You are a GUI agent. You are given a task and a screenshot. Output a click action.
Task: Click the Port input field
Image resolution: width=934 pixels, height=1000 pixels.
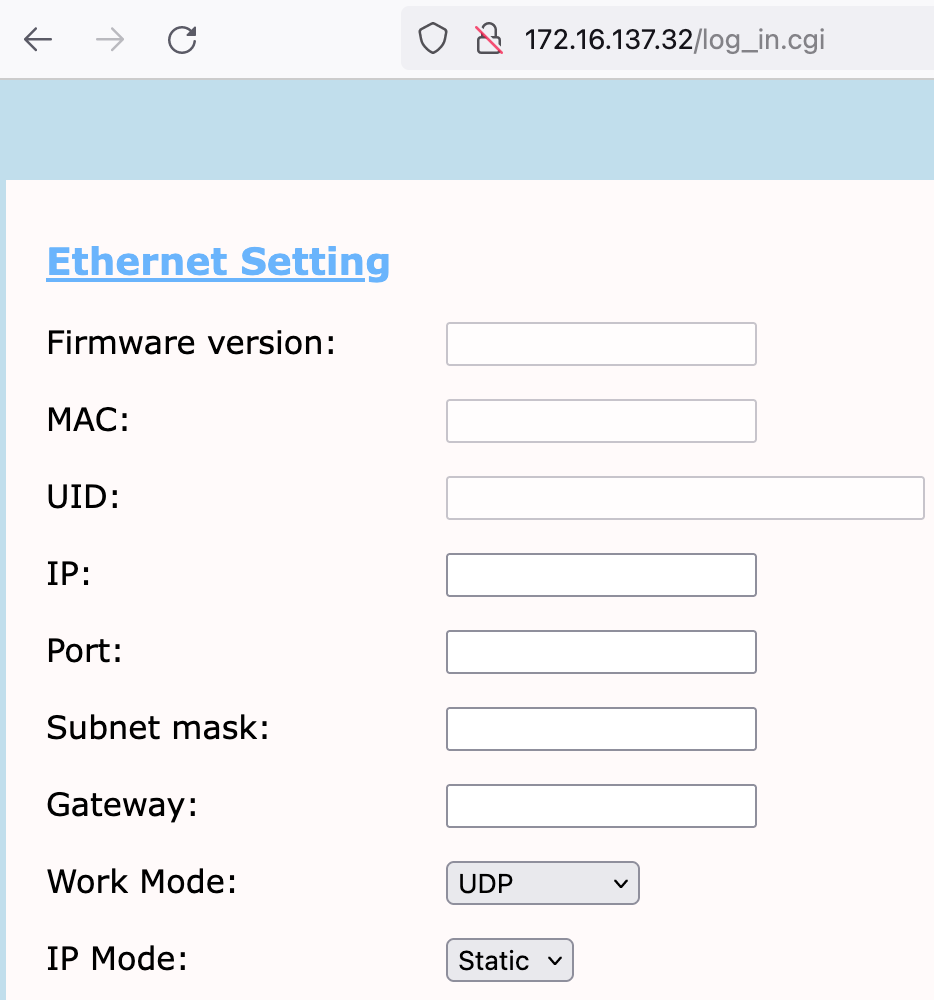point(601,652)
